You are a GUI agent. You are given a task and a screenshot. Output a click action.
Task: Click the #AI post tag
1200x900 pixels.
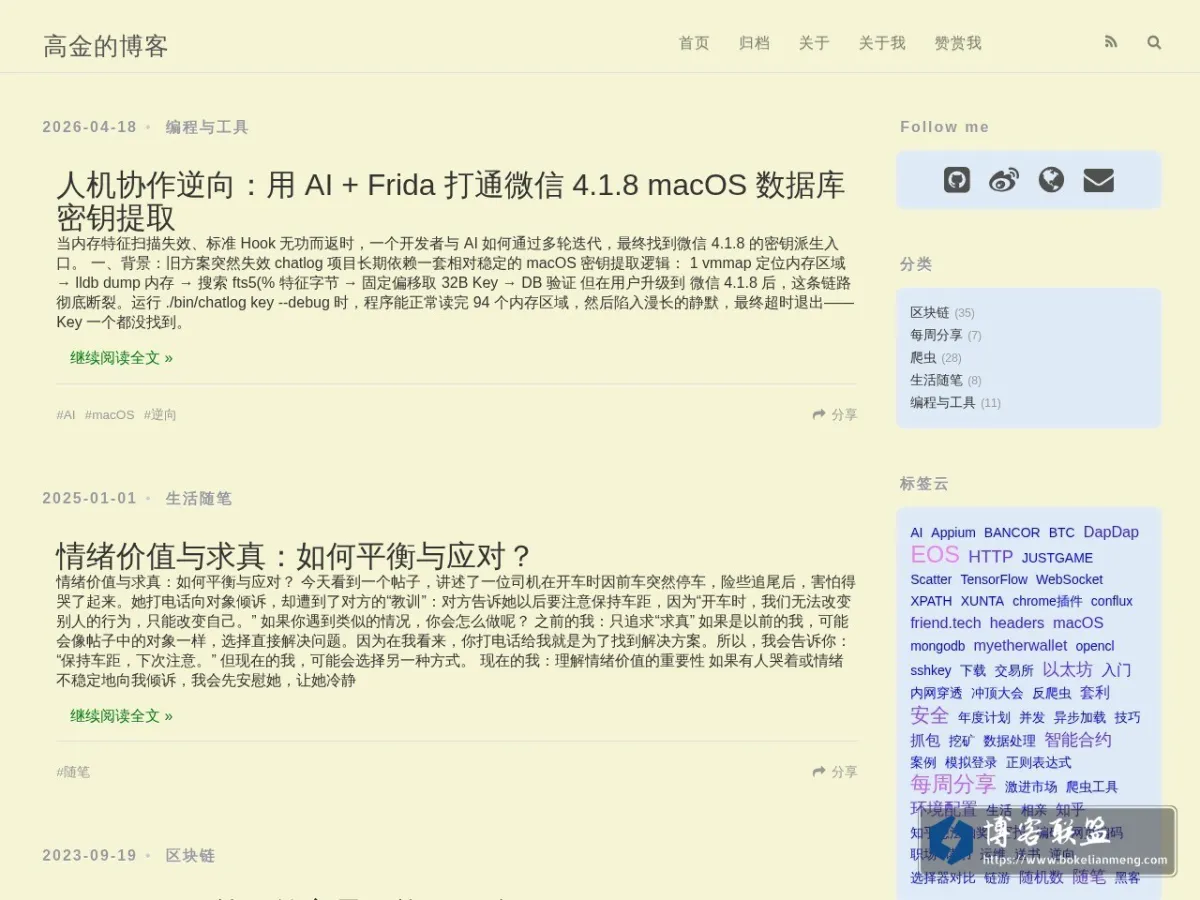click(x=66, y=415)
